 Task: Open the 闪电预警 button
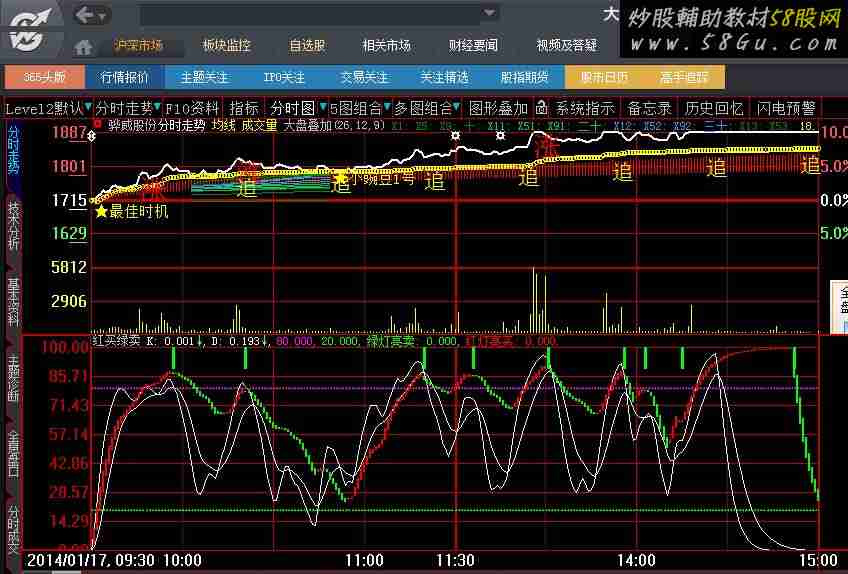coord(786,108)
